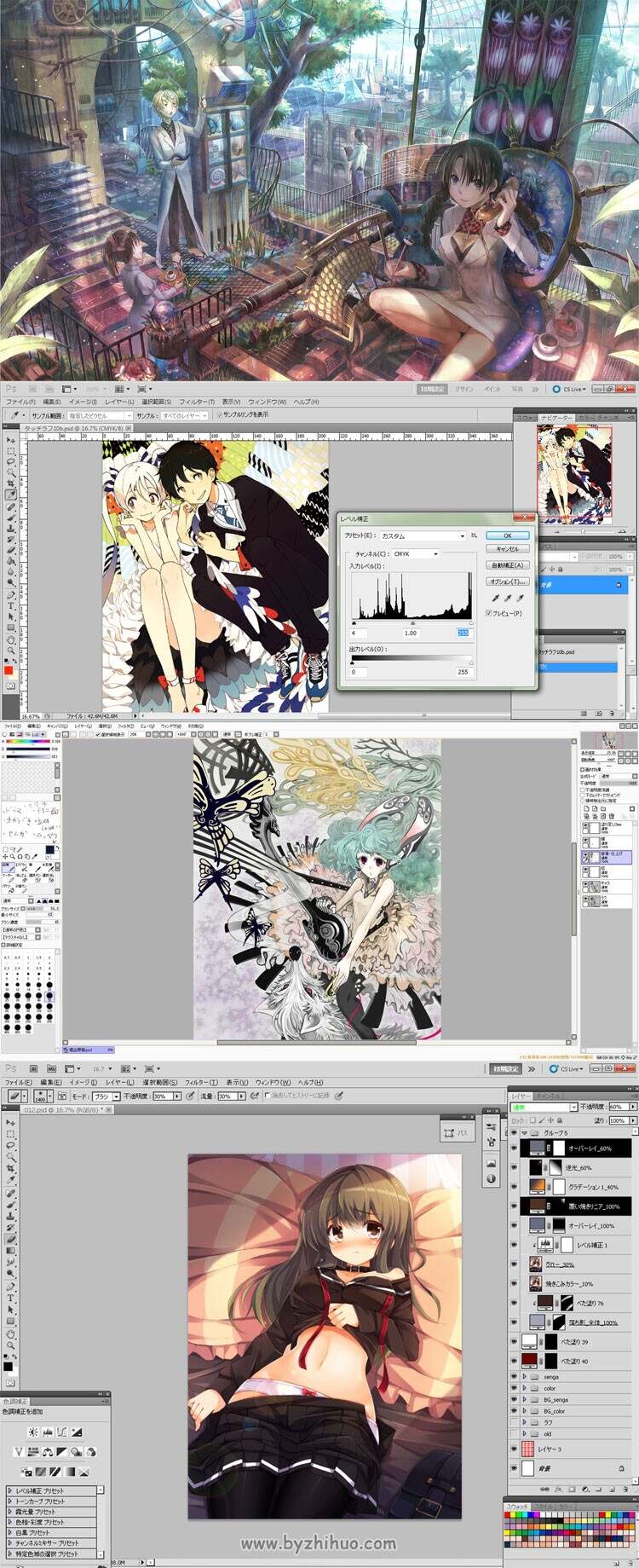Image resolution: width=639 pixels, height=1568 pixels.
Task: Expand the color group folder
Action: 524,1388
